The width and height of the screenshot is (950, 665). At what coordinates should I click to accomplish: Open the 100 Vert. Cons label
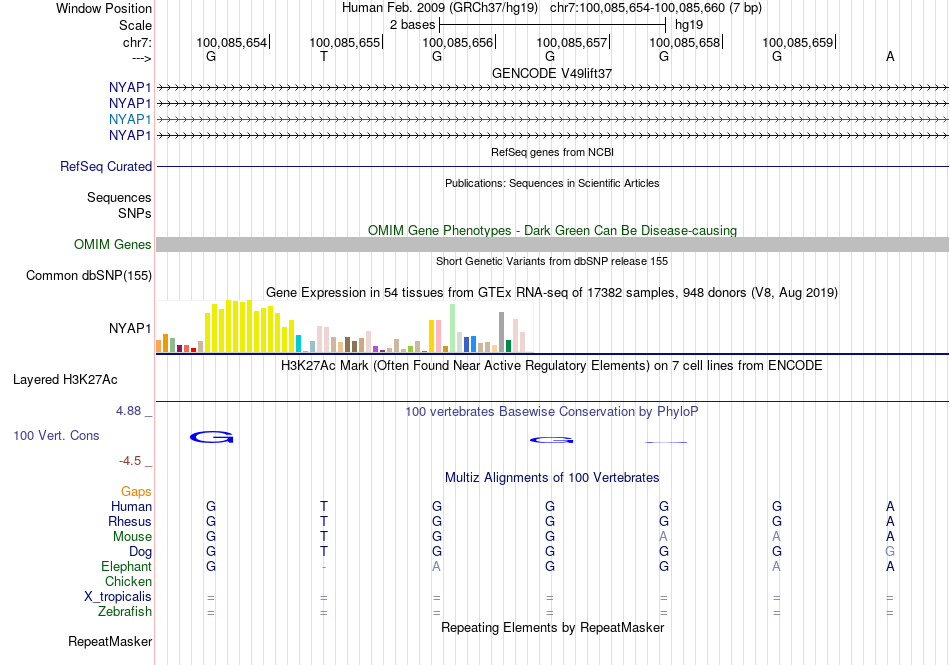[x=56, y=435]
